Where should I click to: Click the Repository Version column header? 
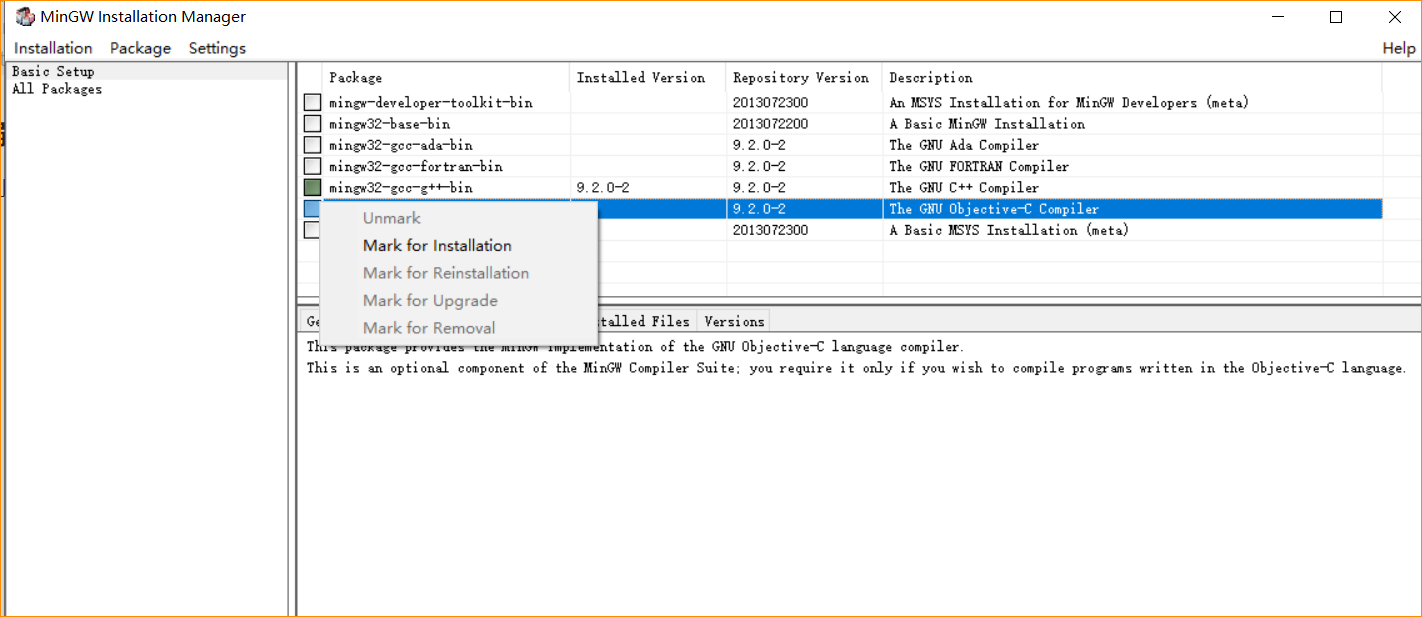(x=804, y=78)
